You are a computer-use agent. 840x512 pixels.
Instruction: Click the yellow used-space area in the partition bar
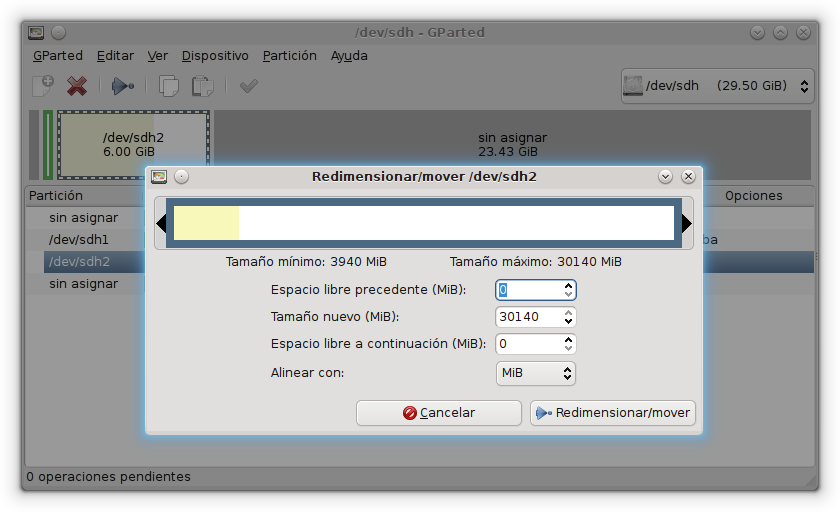coord(206,223)
